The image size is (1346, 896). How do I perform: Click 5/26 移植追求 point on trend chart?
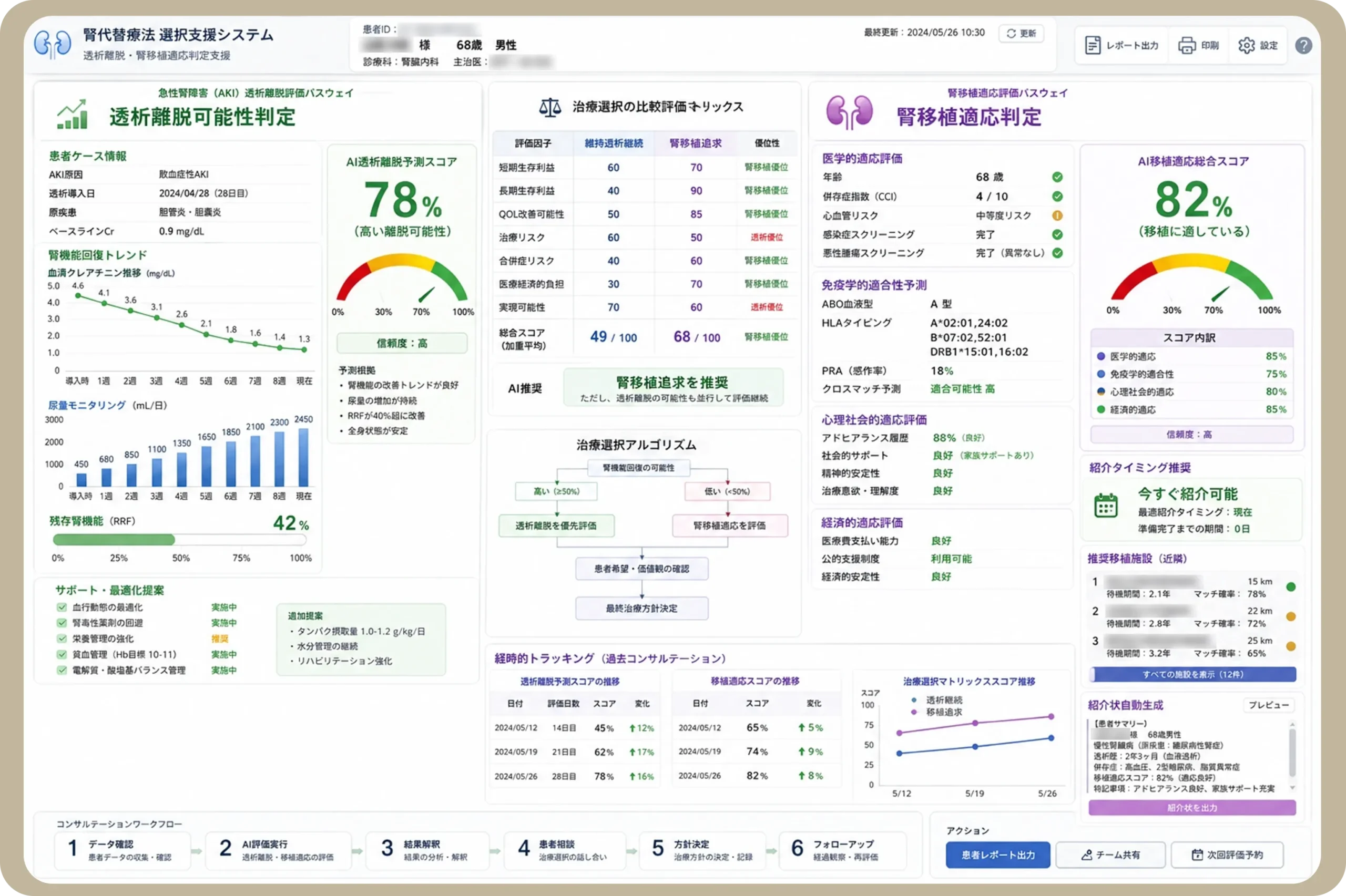1051,717
